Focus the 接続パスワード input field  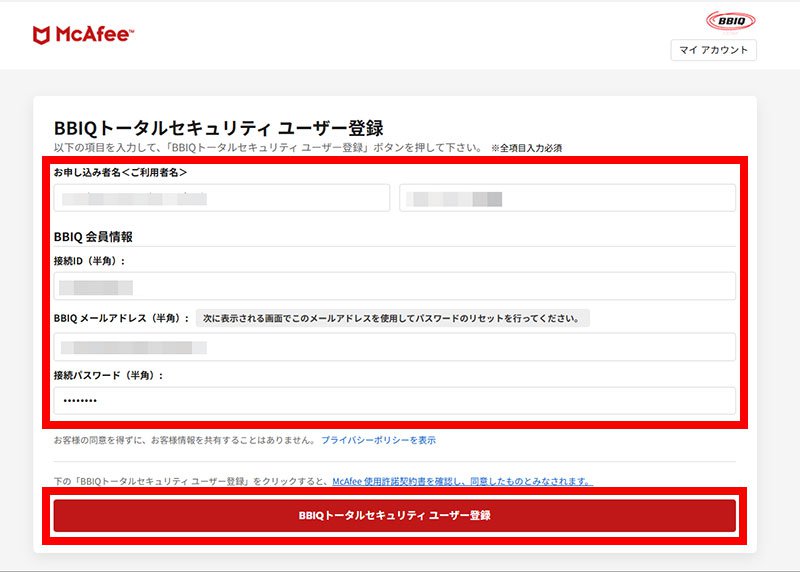point(395,401)
